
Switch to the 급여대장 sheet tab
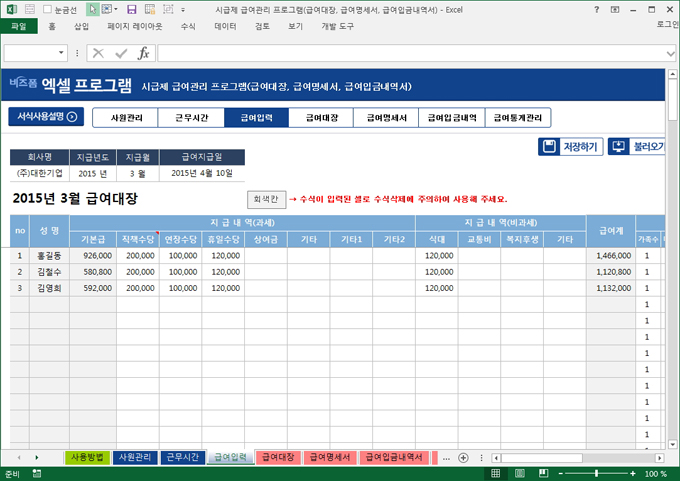click(x=278, y=457)
